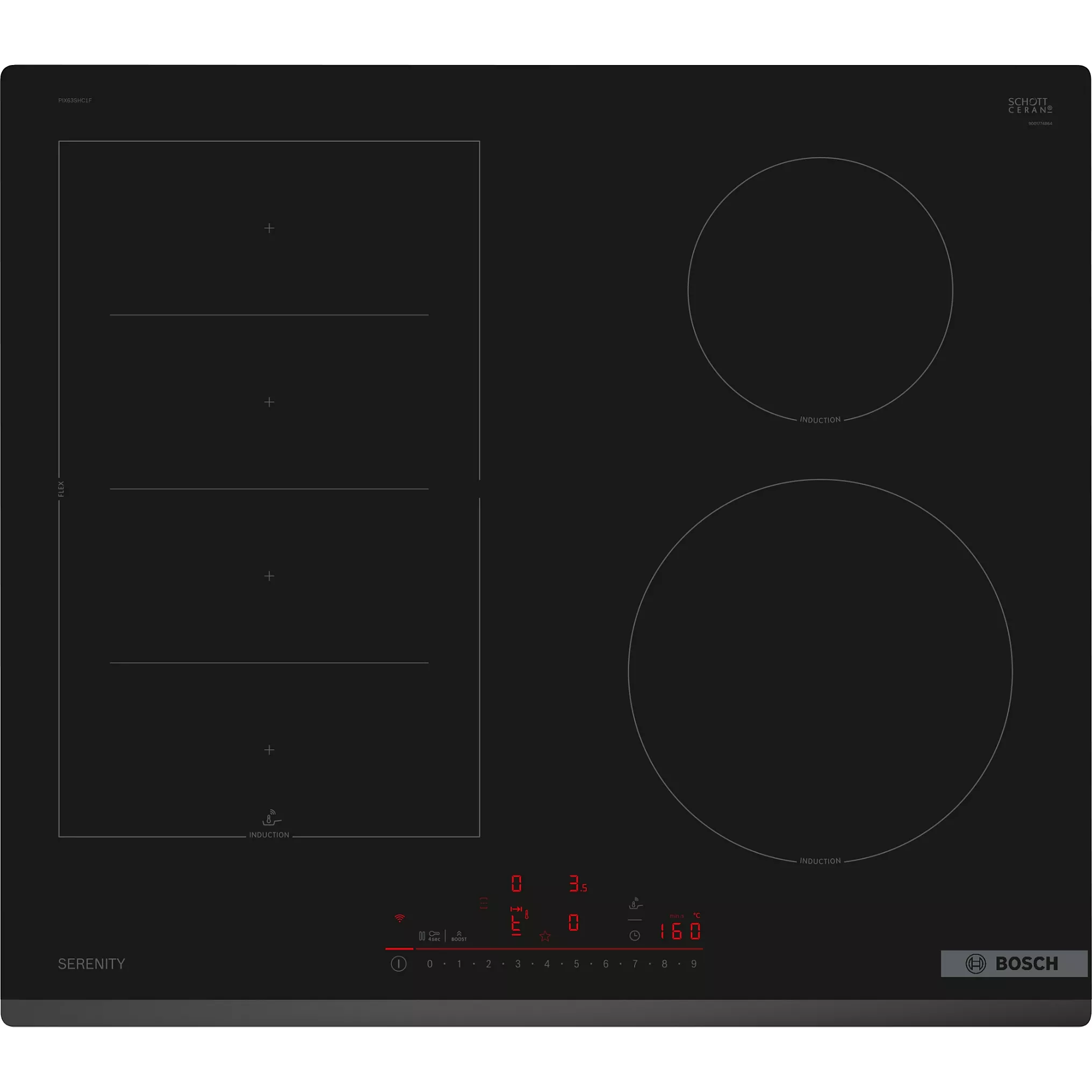Select the front-right zone display showing 0
Image resolution: width=1092 pixels, height=1092 pixels.
pos(573,923)
